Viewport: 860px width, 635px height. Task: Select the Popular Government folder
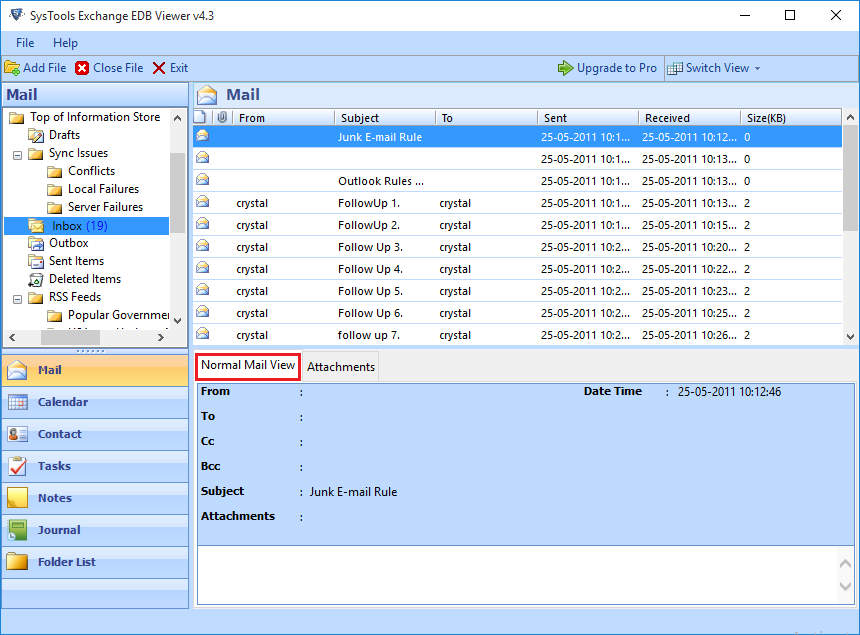tap(118, 315)
